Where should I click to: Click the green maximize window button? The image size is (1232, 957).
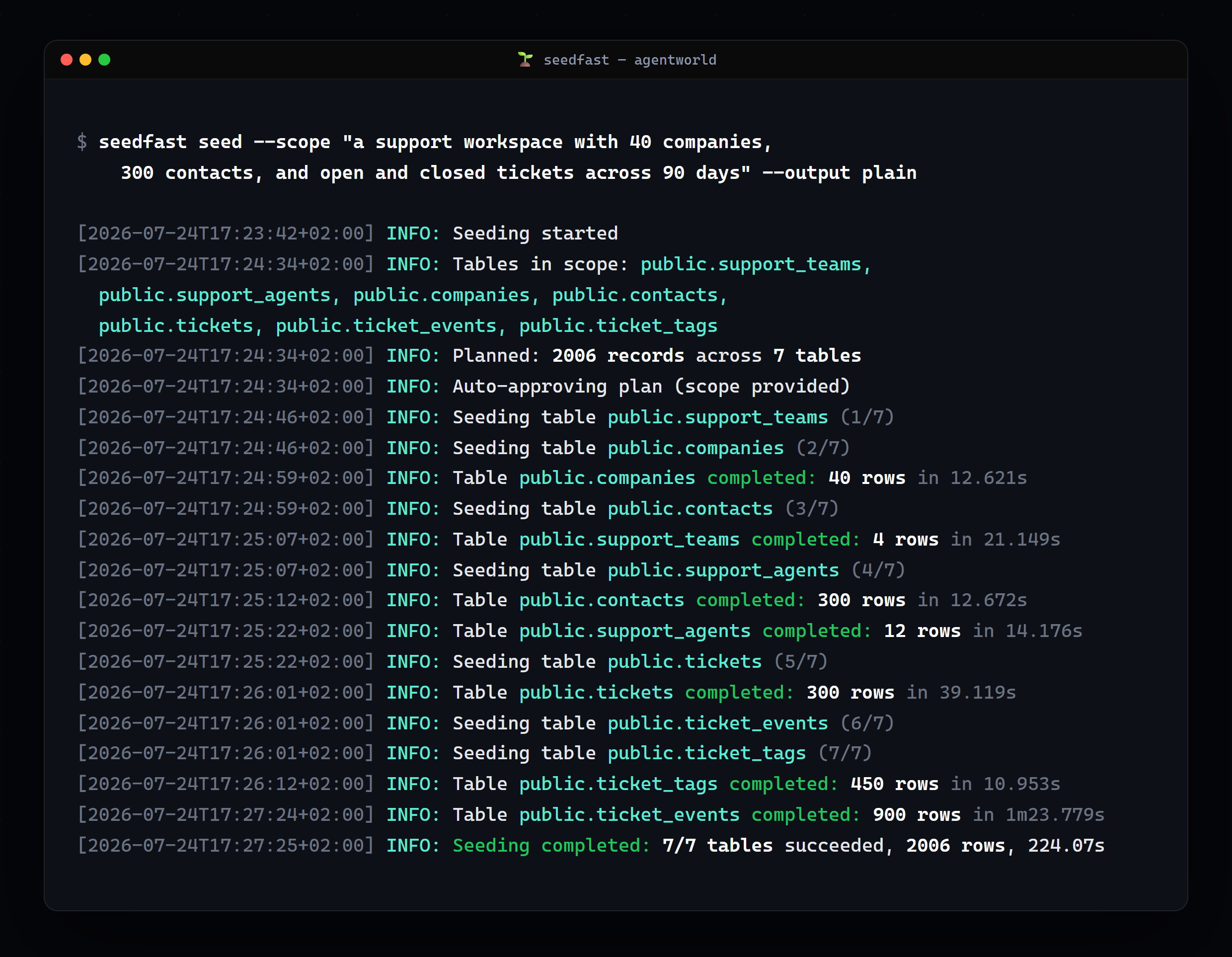tap(104, 60)
